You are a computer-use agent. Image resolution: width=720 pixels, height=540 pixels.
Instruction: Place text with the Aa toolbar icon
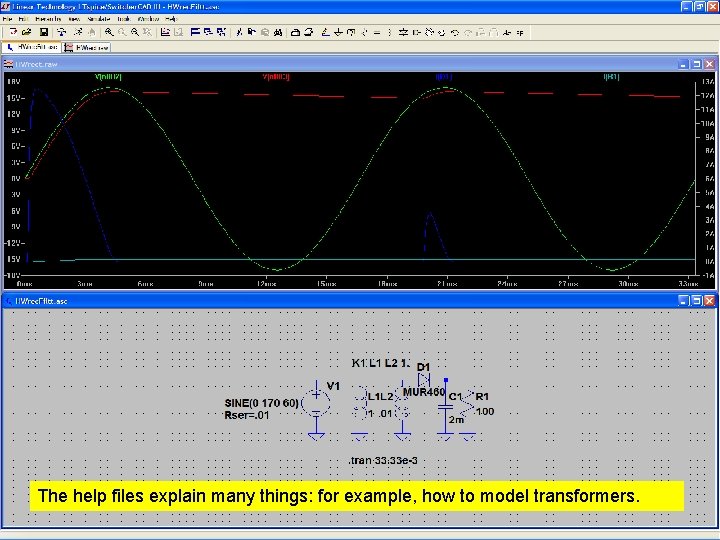(x=507, y=32)
